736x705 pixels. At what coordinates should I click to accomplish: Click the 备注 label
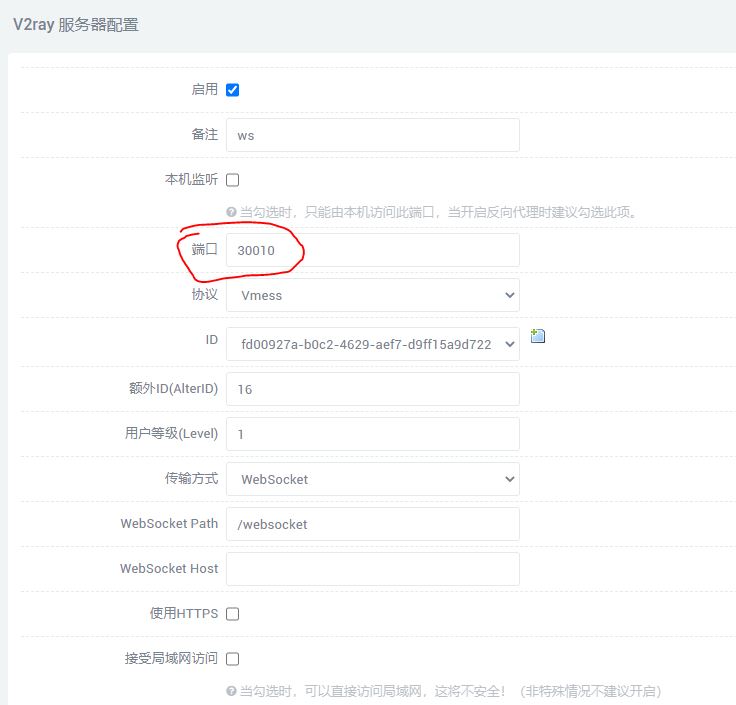click(x=205, y=135)
